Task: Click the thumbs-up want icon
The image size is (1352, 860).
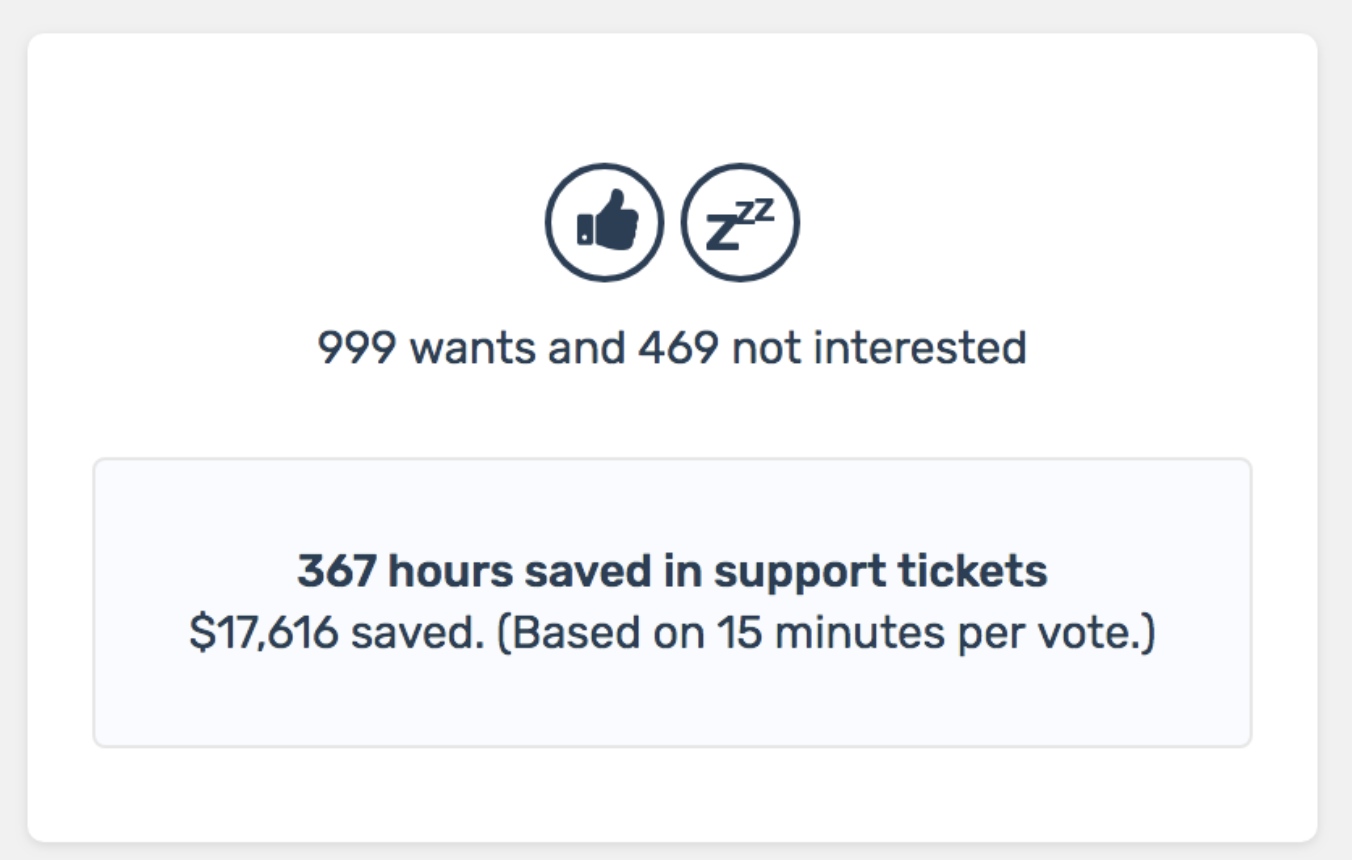Action: [x=604, y=222]
